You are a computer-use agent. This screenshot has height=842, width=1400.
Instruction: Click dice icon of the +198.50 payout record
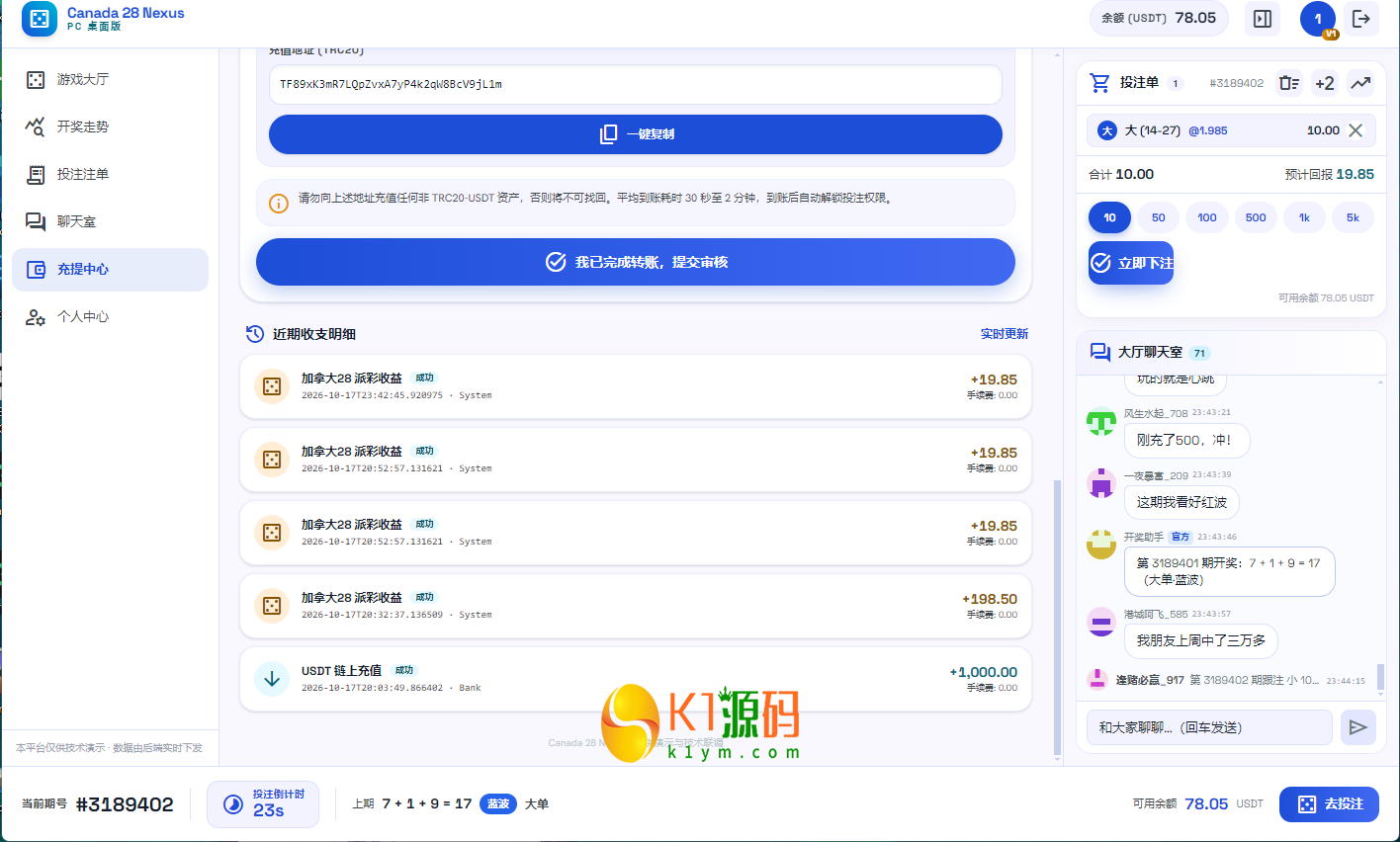click(x=272, y=606)
